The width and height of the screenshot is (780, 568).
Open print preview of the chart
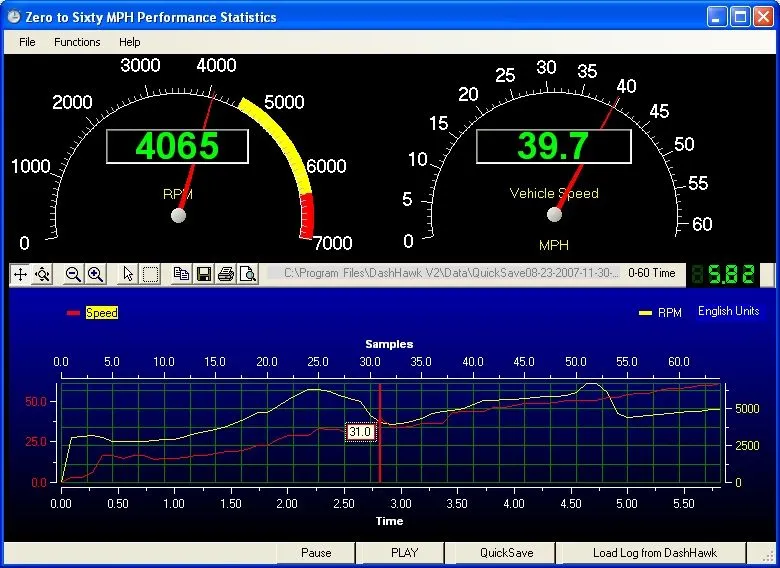(x=248, y=274)
